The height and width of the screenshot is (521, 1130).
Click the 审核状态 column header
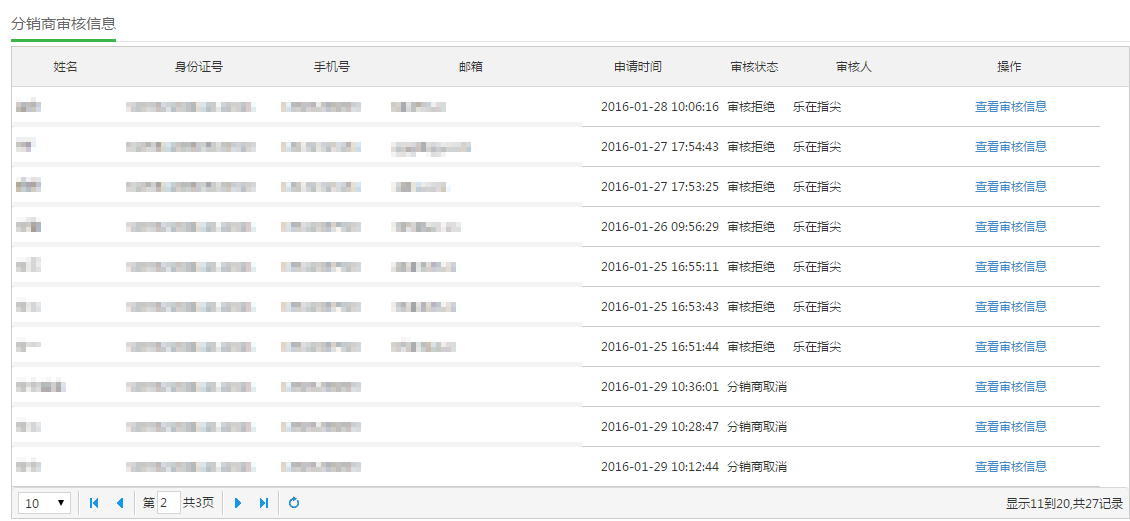tap(754, 67)
